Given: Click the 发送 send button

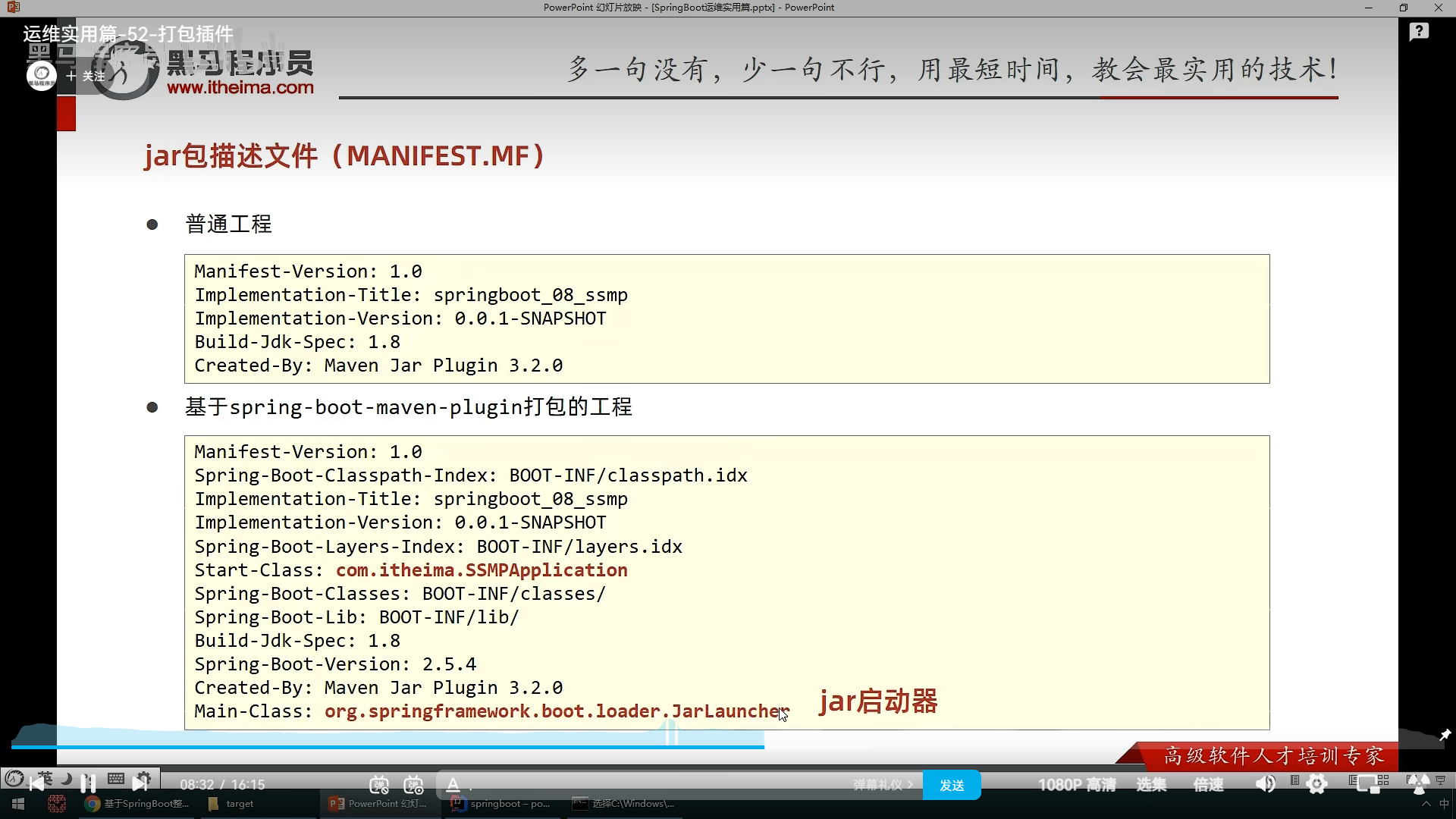Looking at the screenshot, I should click(x=951, y=785).
